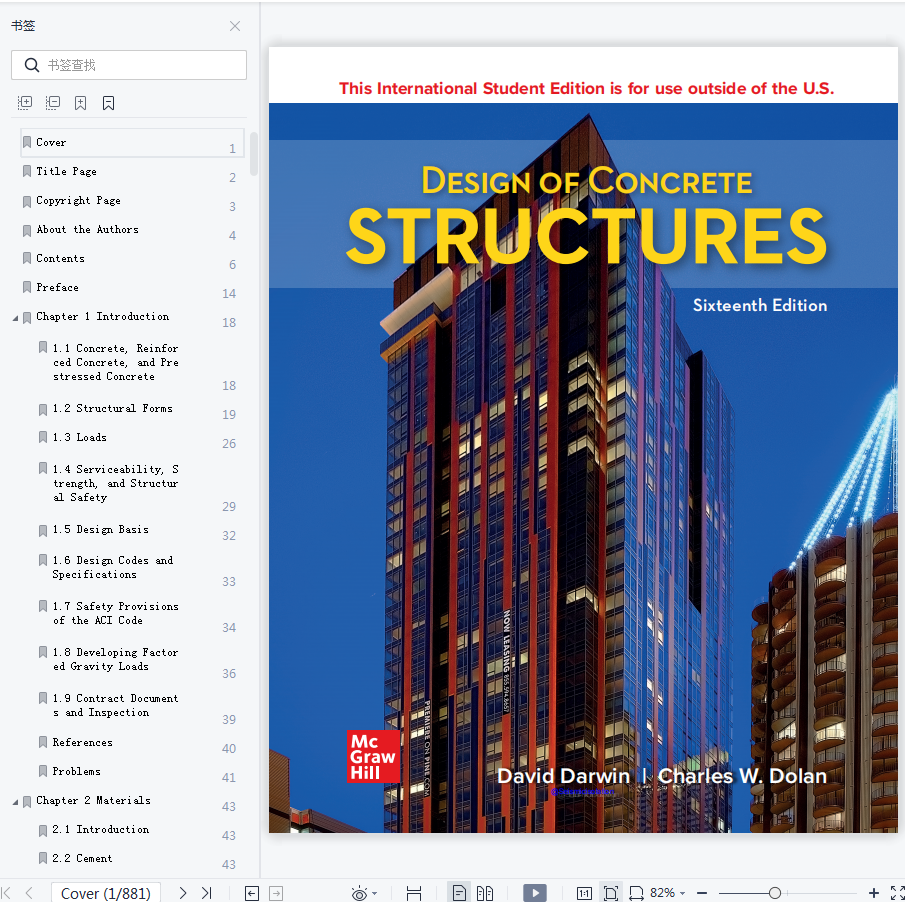Viewport: 905px width, 902px height.
Task: Zoom out with minus button
Action: [702, 893]
